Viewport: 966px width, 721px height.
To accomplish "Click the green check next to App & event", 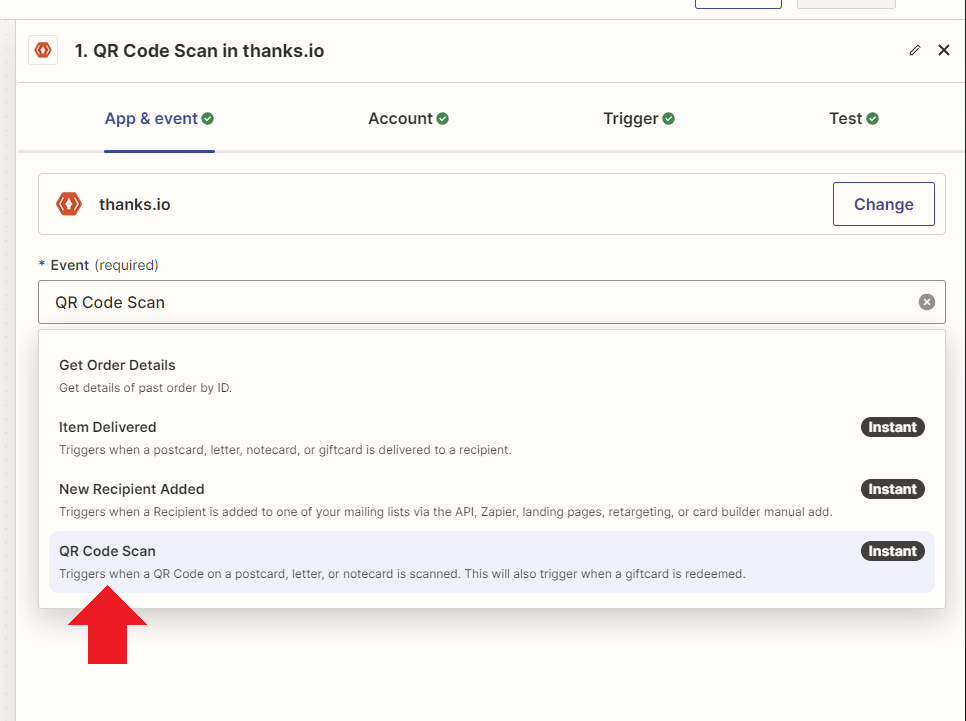I will click(x=208, y=118).
